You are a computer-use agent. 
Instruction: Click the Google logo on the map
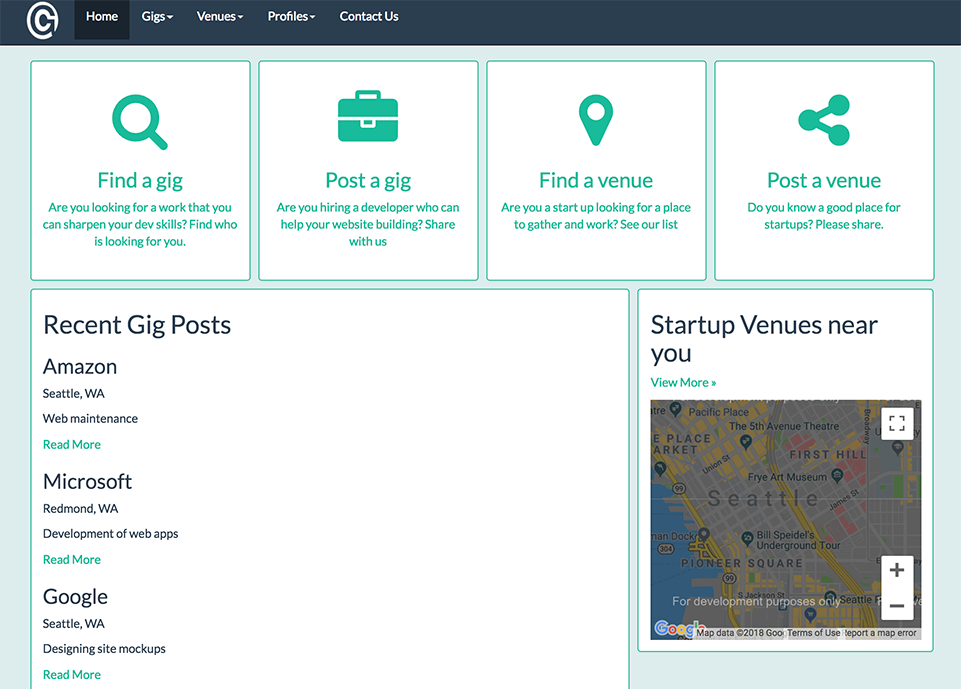pos(675,629)
